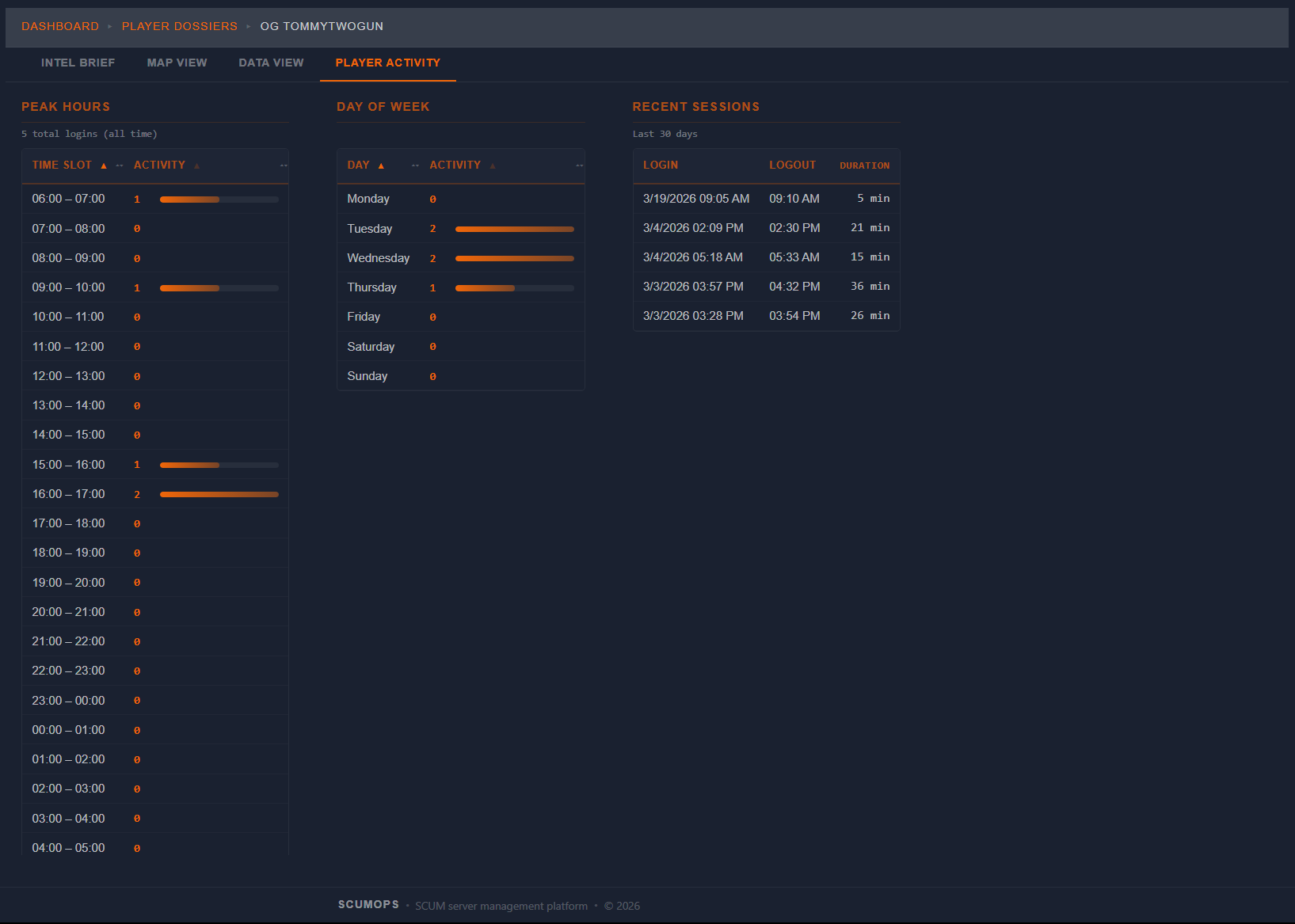The width and height of the screenshot is (1295, 924).
Task: Sort Day of Week by Activity column
Action: 455,165
